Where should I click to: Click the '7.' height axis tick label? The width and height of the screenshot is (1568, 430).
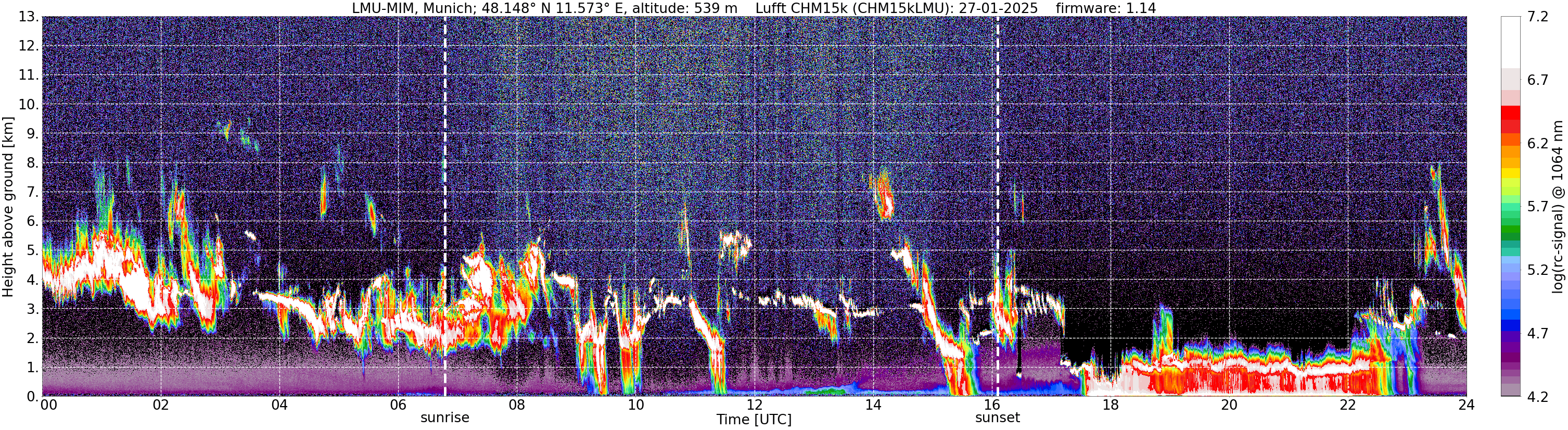32,193
